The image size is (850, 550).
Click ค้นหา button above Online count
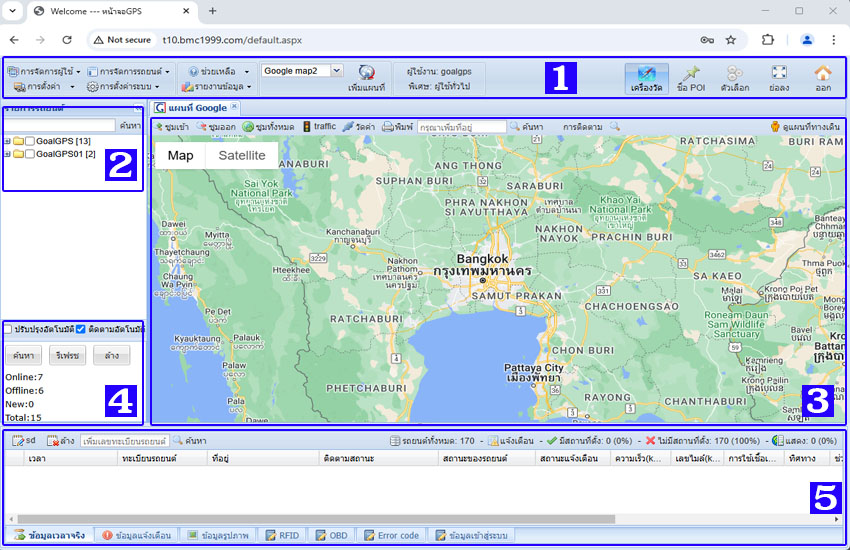(x=23, y=355)
